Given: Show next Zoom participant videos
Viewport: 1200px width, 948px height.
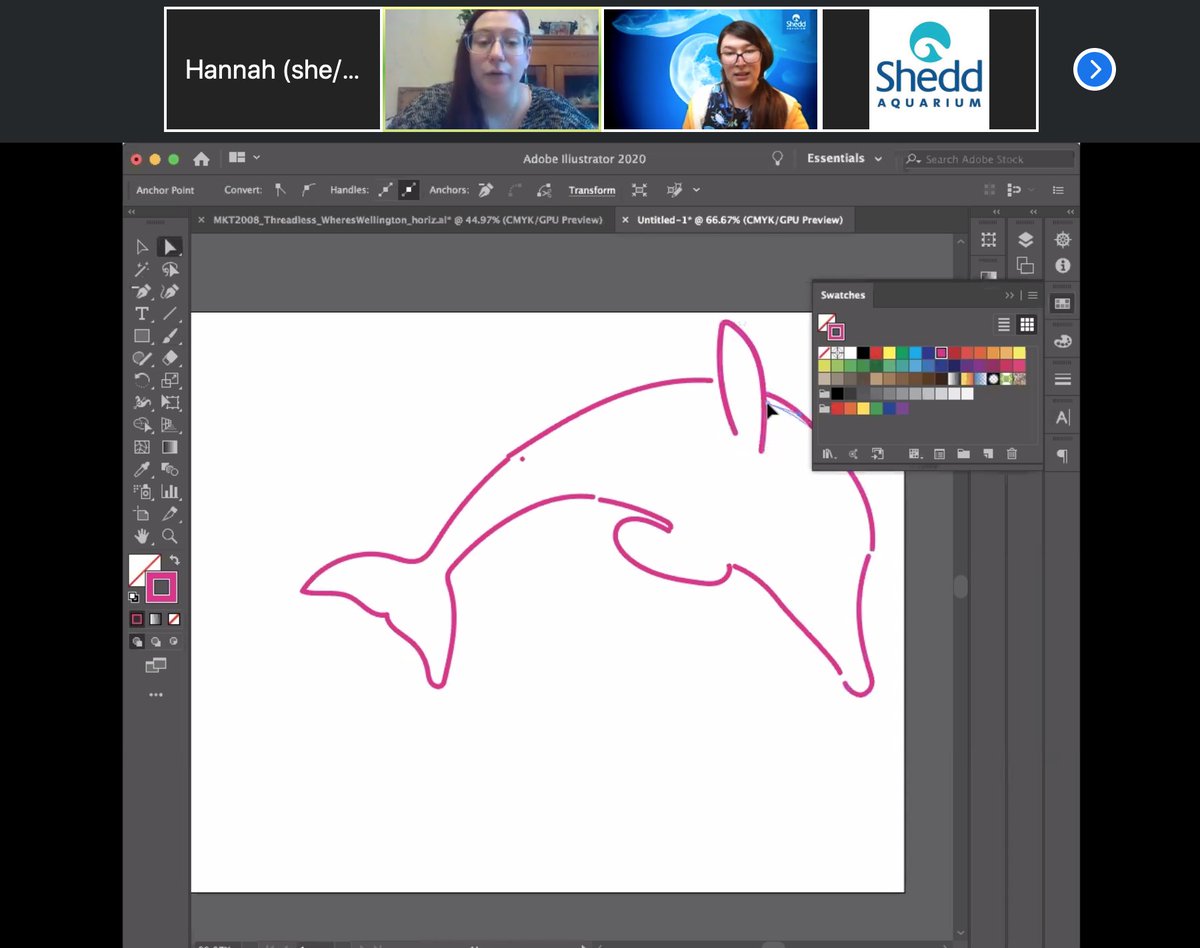Looking at the screenshot, I should tap(1094, 69).
